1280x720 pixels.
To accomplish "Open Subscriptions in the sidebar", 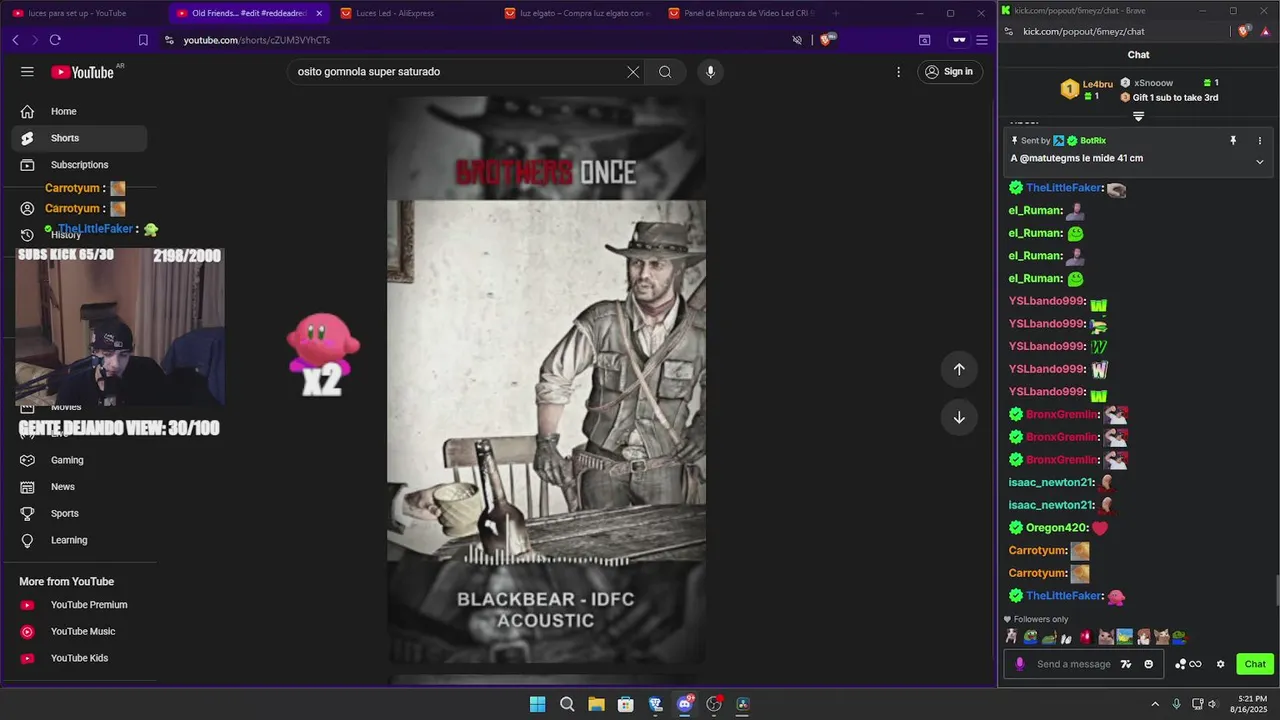I will click(x=79, y=165).
